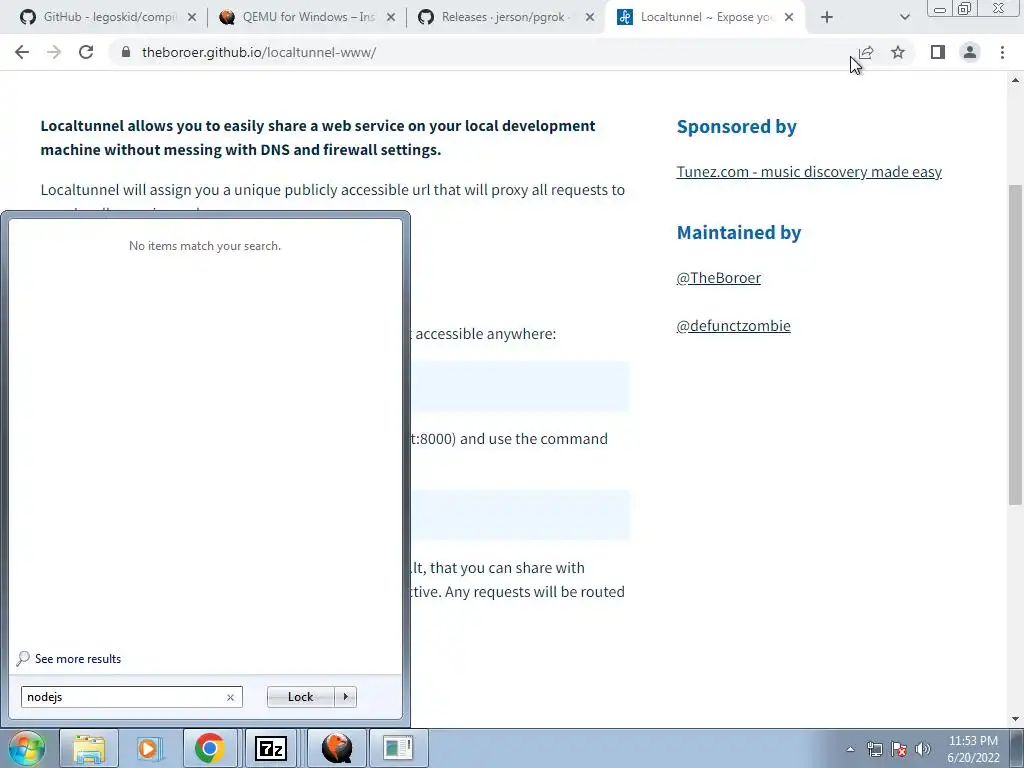Reload the Localtunnel page
The width and height of the screenshot is (1024, 768).
[86, 52]
